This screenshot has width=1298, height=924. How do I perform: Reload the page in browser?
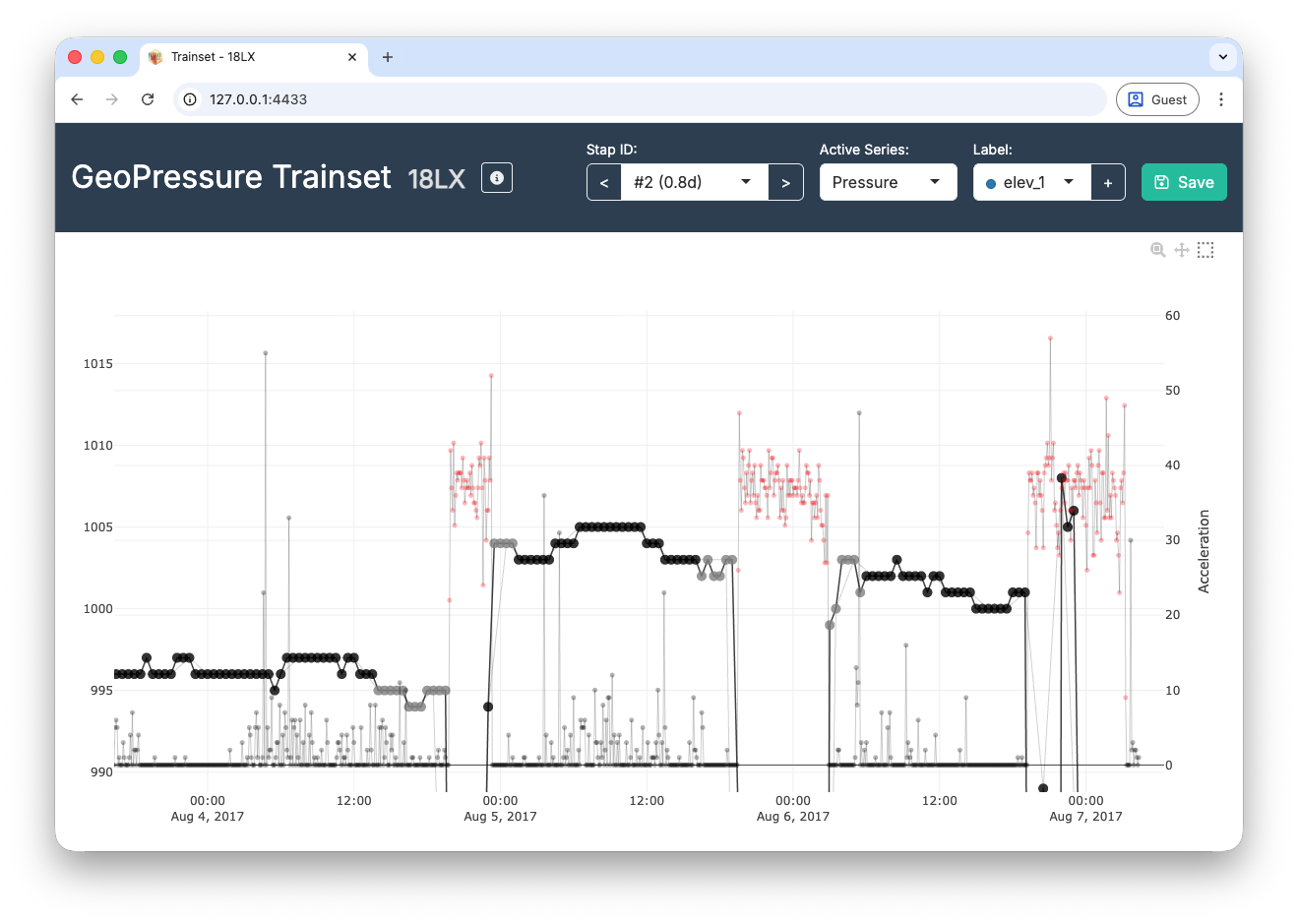coord(148,99)
